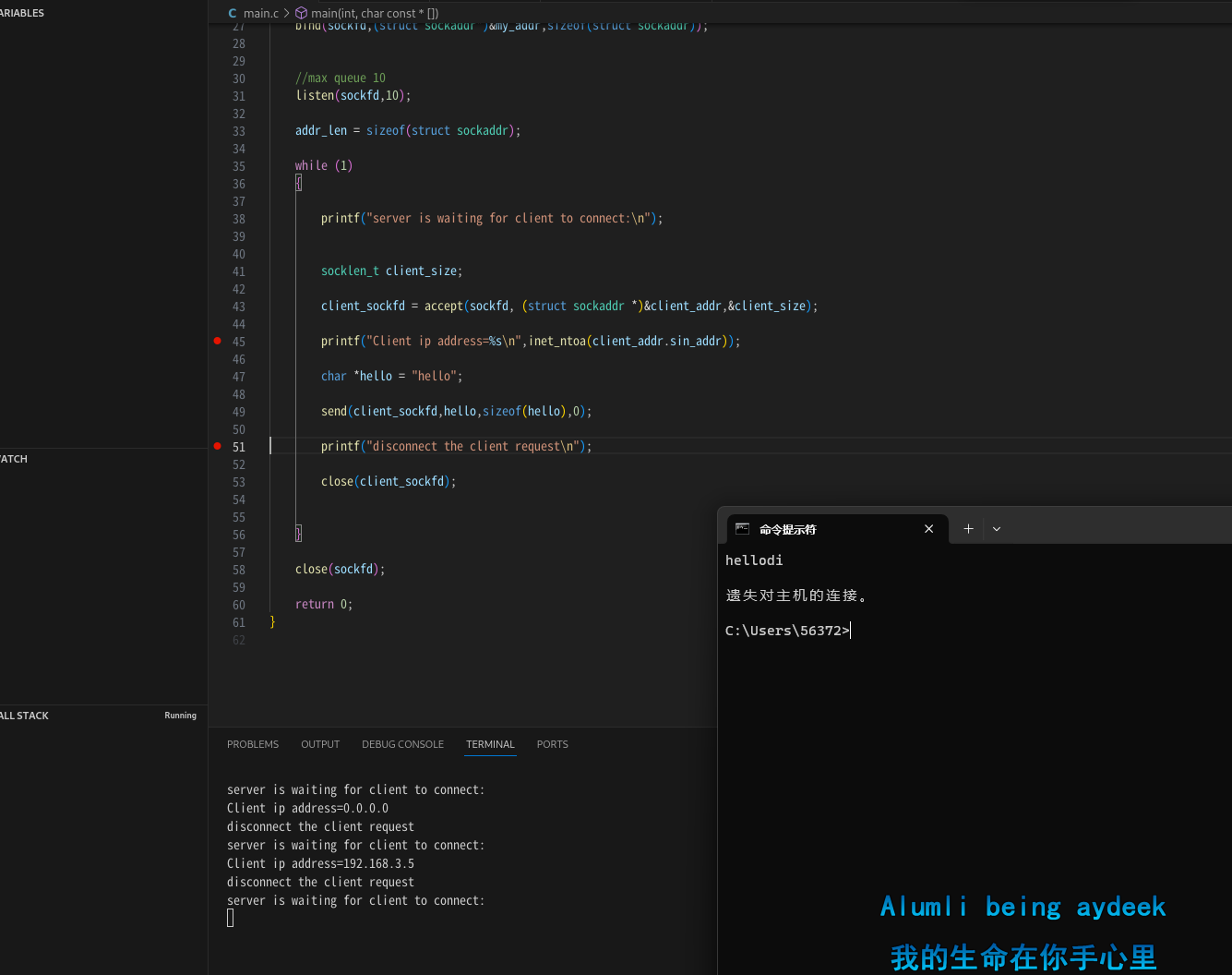This screenshot has height=975, width=1232.
Task: Click the hellodi output in command prompt
Action: click(x=754, y=560)
